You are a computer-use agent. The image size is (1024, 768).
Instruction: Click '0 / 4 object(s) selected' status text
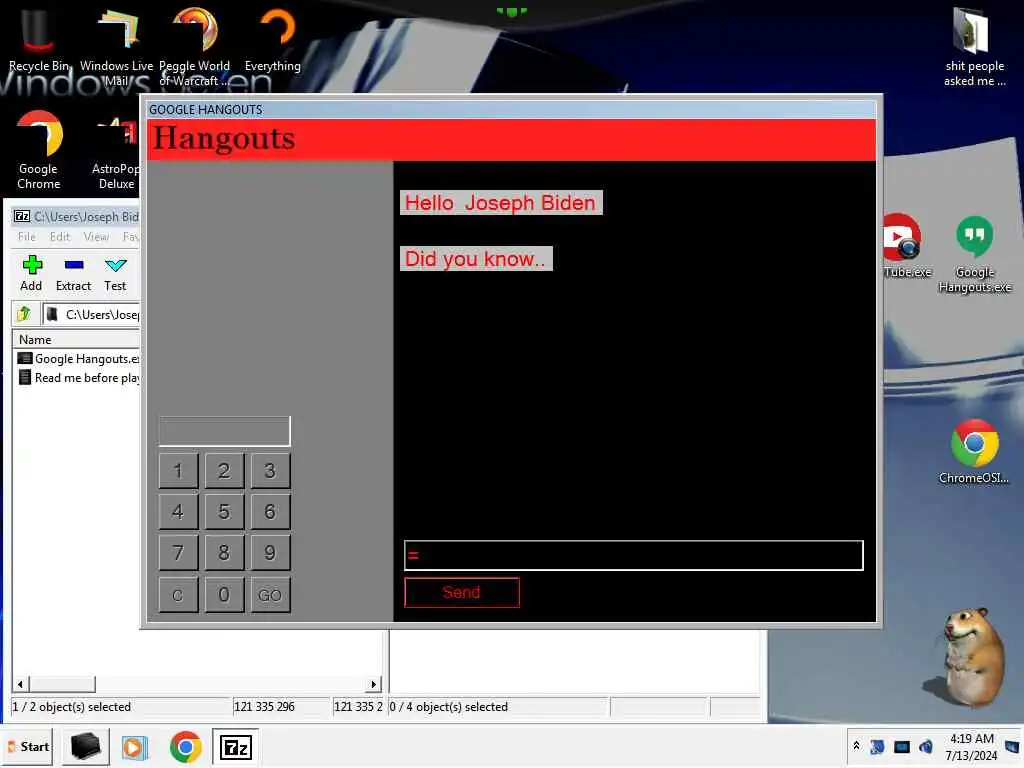(x=449, y=707)
